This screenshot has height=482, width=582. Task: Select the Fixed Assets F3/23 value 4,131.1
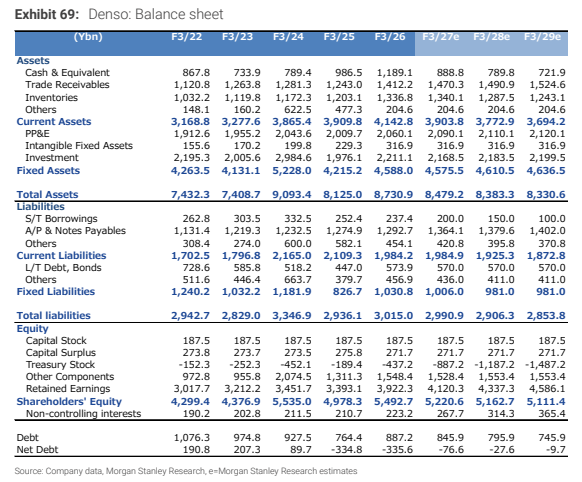[x=241, y=171]
